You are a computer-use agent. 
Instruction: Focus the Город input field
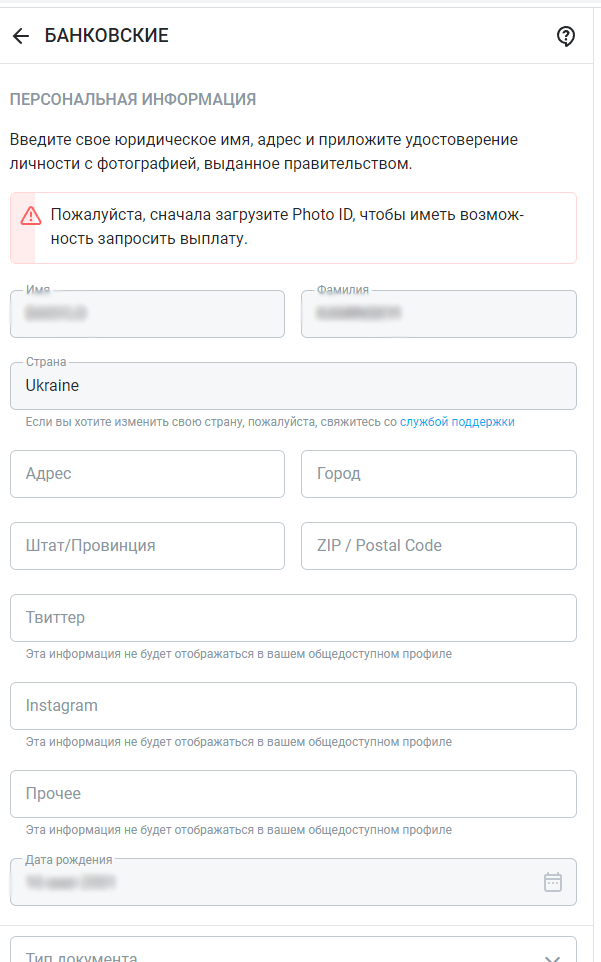[x=438, y=474]
